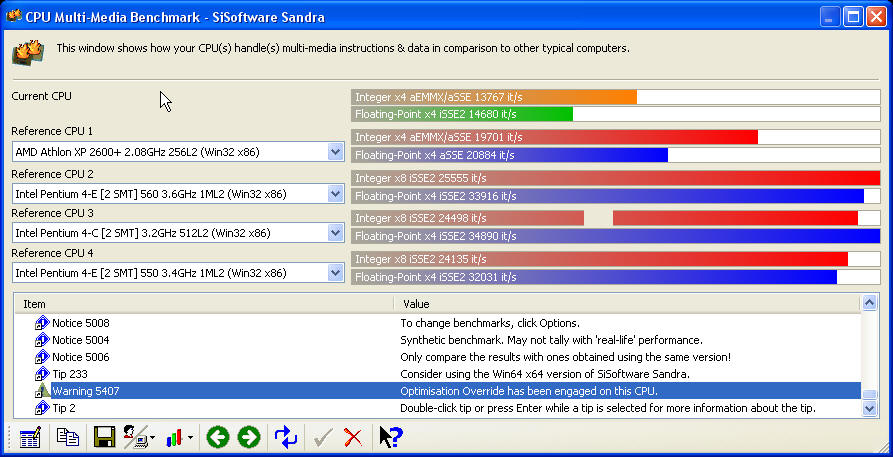Viewport: 893px width, 457px height.
Task: Select the Tip 233 row
Action: pos(437,374)
